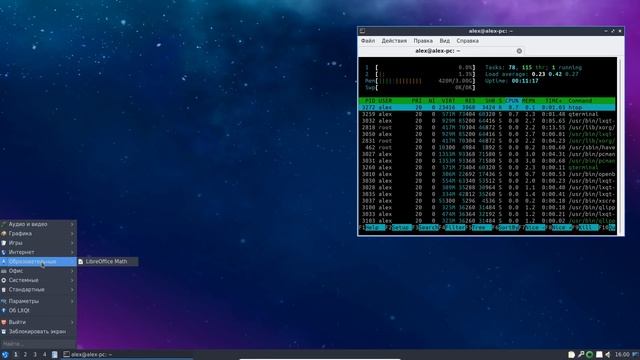Viewport: 640px width, 360px height.
Task: Switch to virtual desktop 3
Action: 35,355
